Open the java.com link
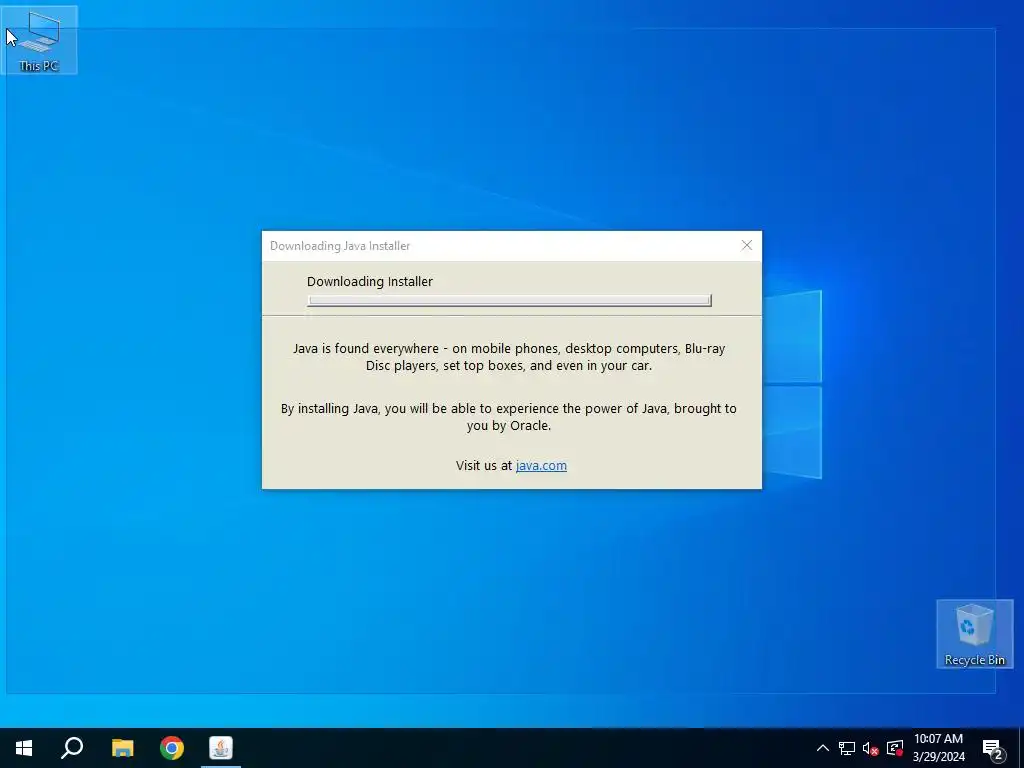The width and height of the screenshot is (1024, 768). 541,466
